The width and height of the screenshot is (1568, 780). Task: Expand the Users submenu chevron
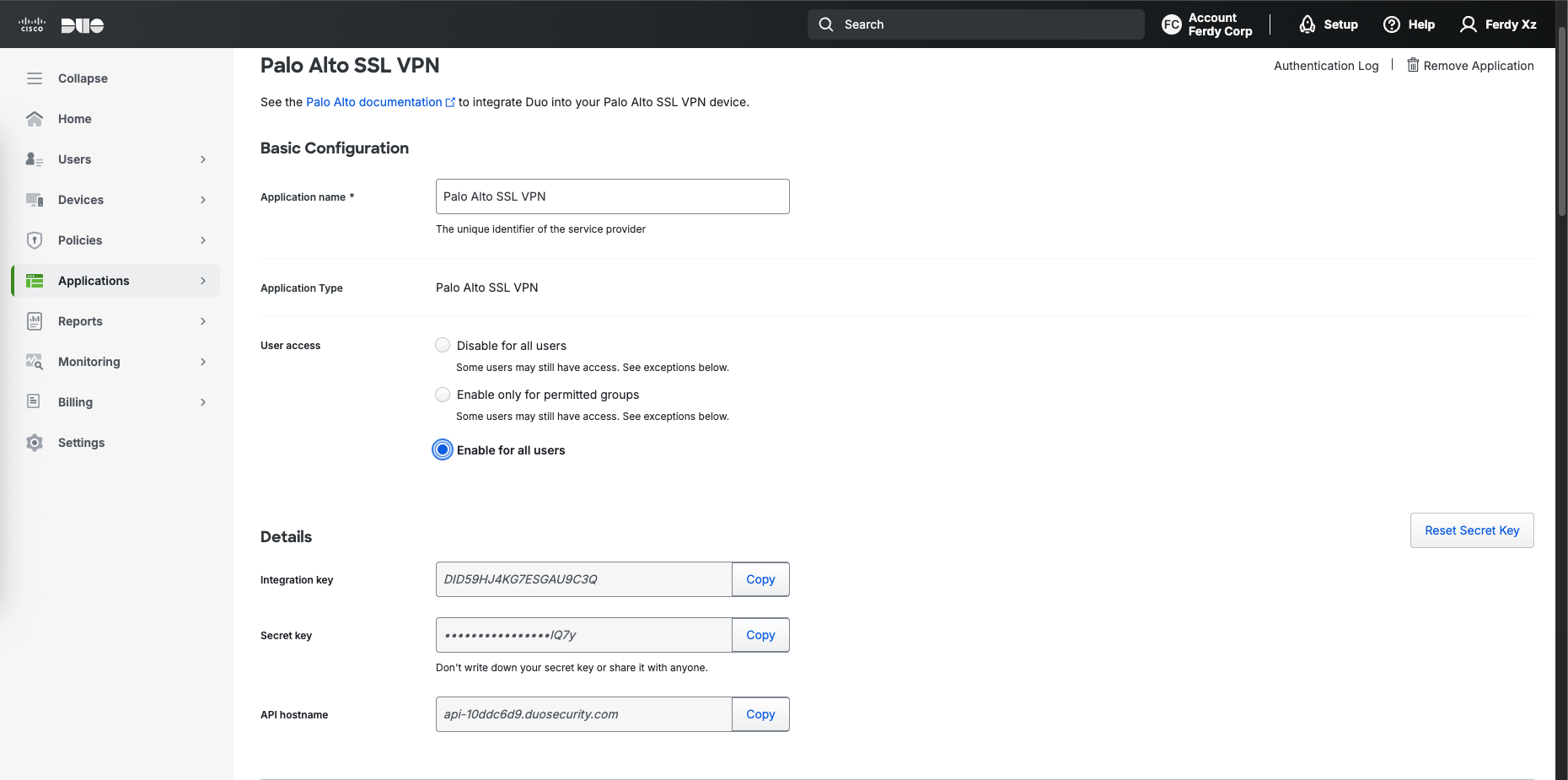coord(203,159)
